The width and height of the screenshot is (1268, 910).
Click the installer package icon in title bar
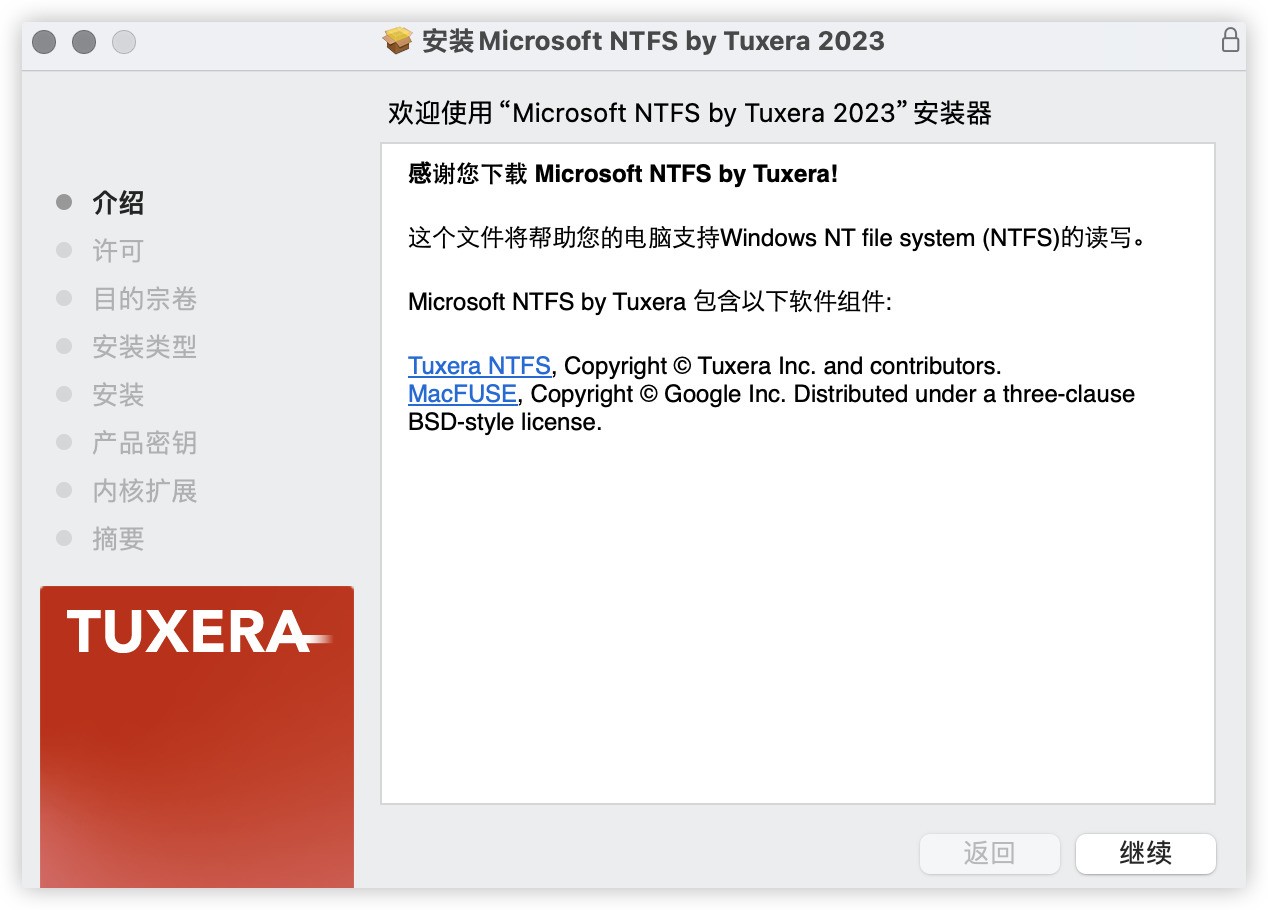(398, 41)
